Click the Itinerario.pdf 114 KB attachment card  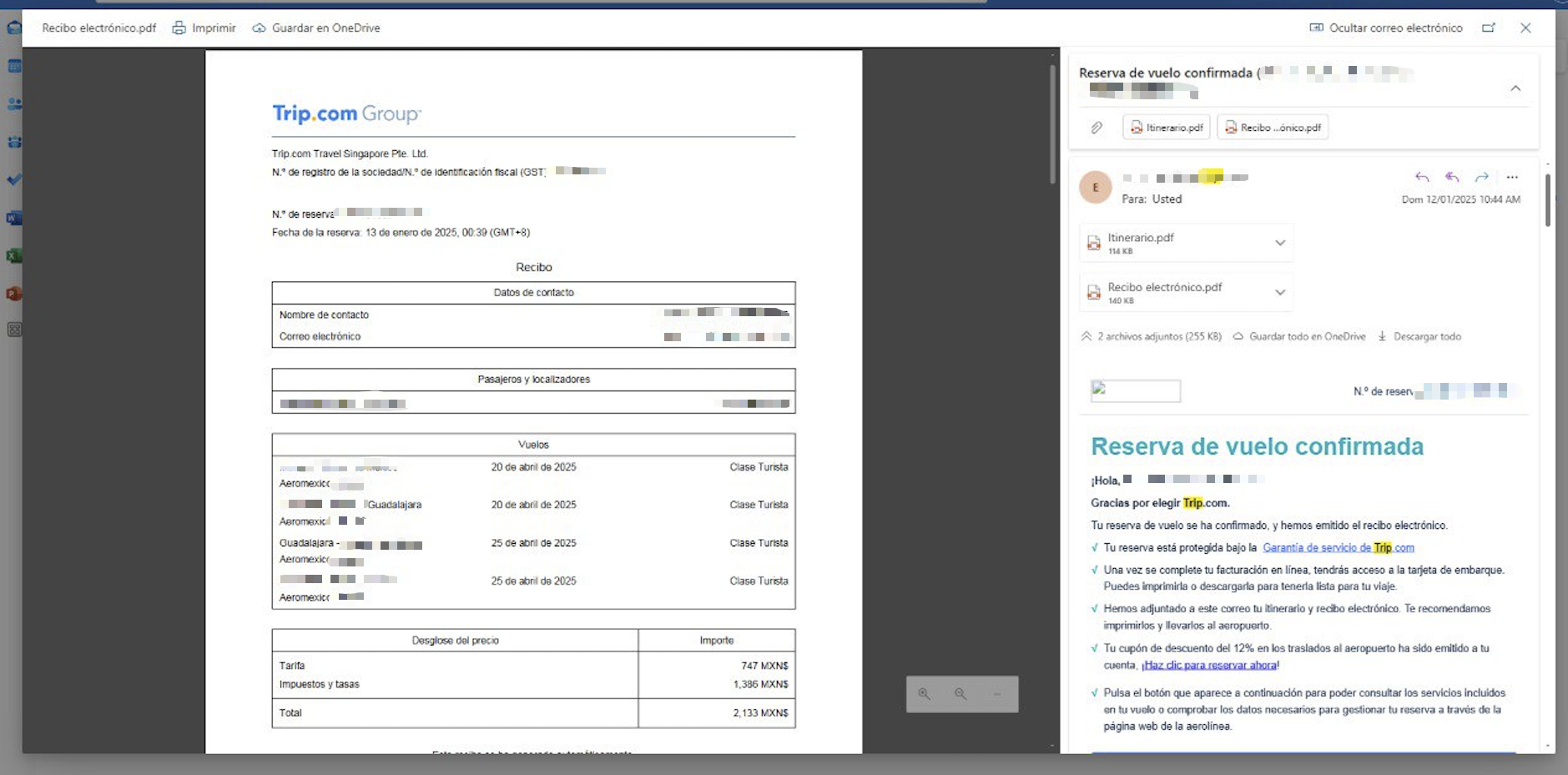(1186, 243)
